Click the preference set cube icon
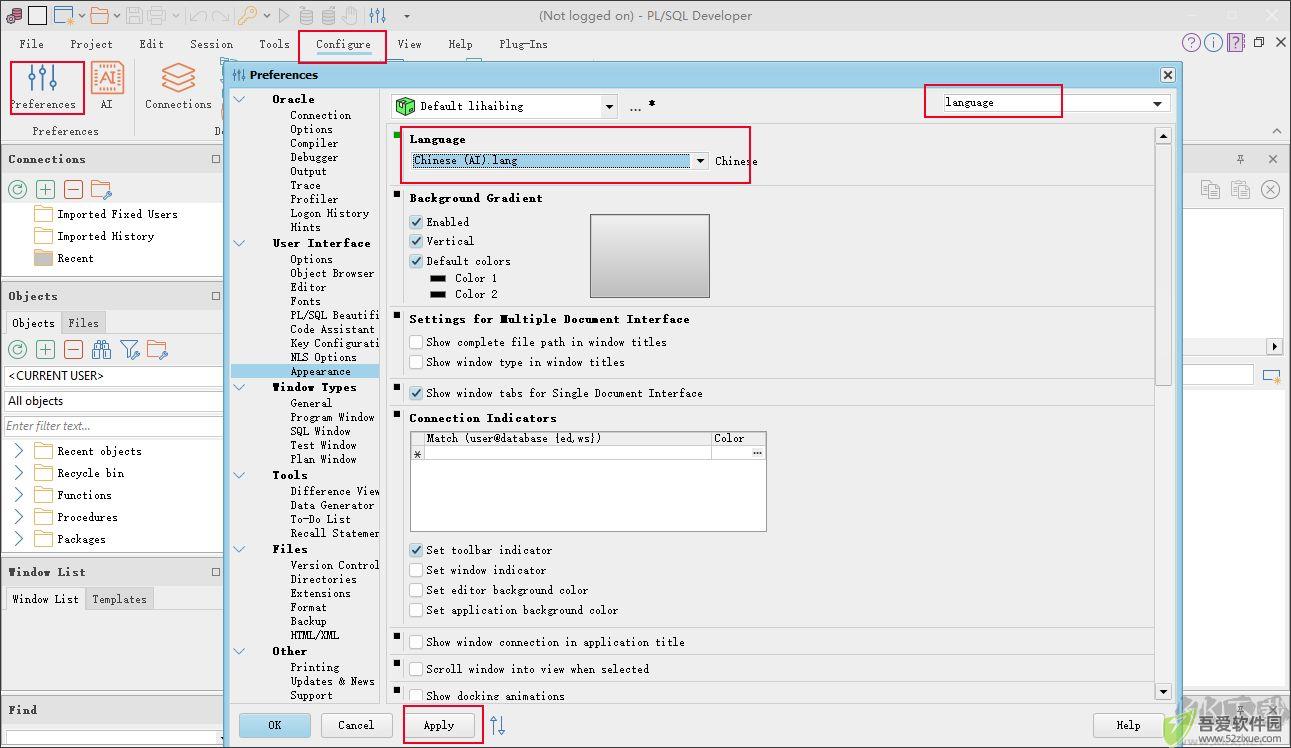This screenshot has height=748, width=1291. pyautogui.click(x=405, y=105)
